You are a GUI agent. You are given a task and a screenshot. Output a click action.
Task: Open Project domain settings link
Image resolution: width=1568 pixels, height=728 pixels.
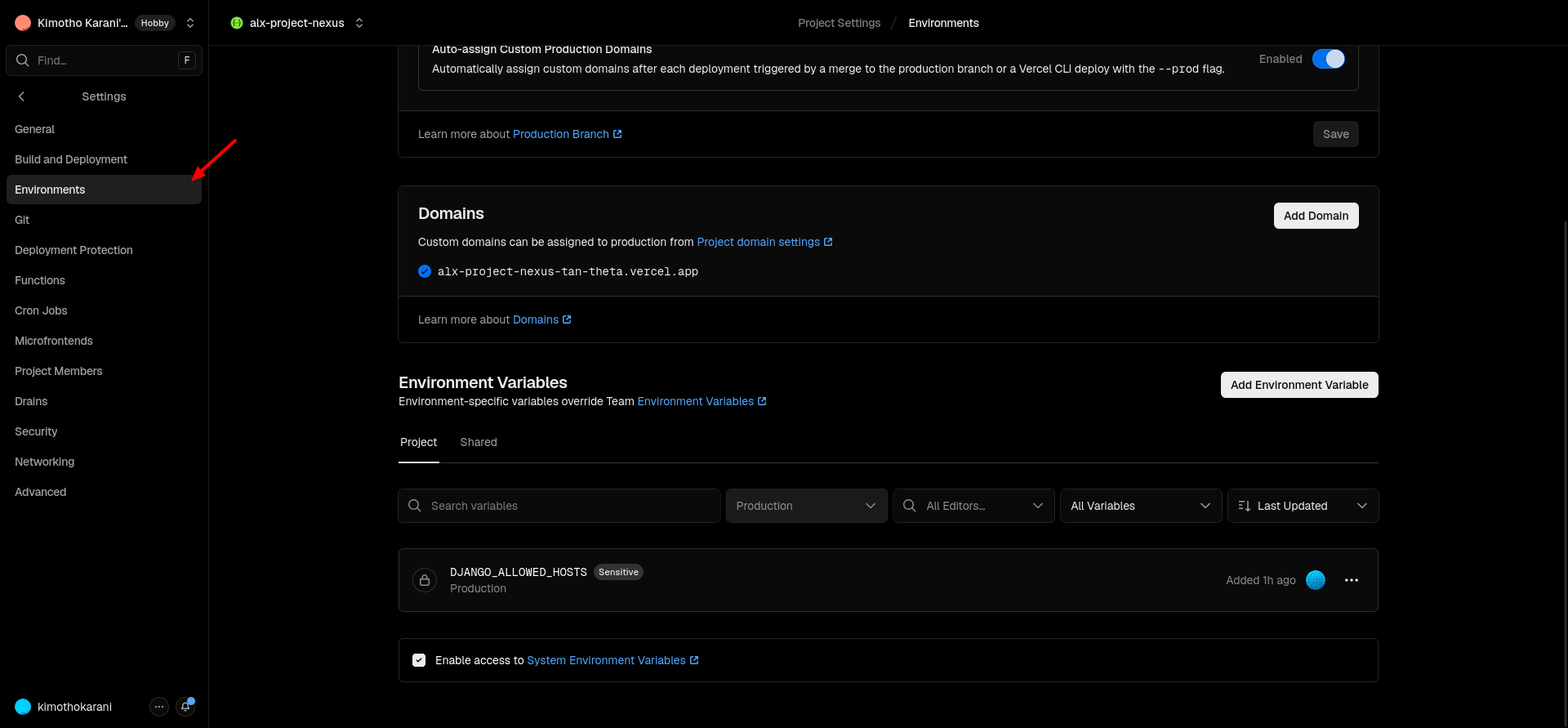[x=764, y=242]
